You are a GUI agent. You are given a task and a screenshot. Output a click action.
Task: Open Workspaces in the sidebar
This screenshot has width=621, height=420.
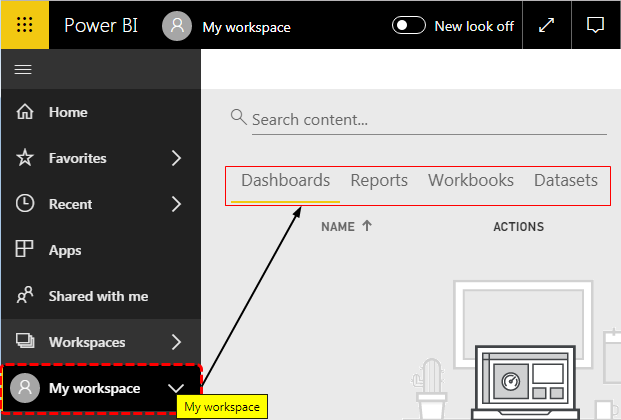pyautogui.click(x=101, y=342)
